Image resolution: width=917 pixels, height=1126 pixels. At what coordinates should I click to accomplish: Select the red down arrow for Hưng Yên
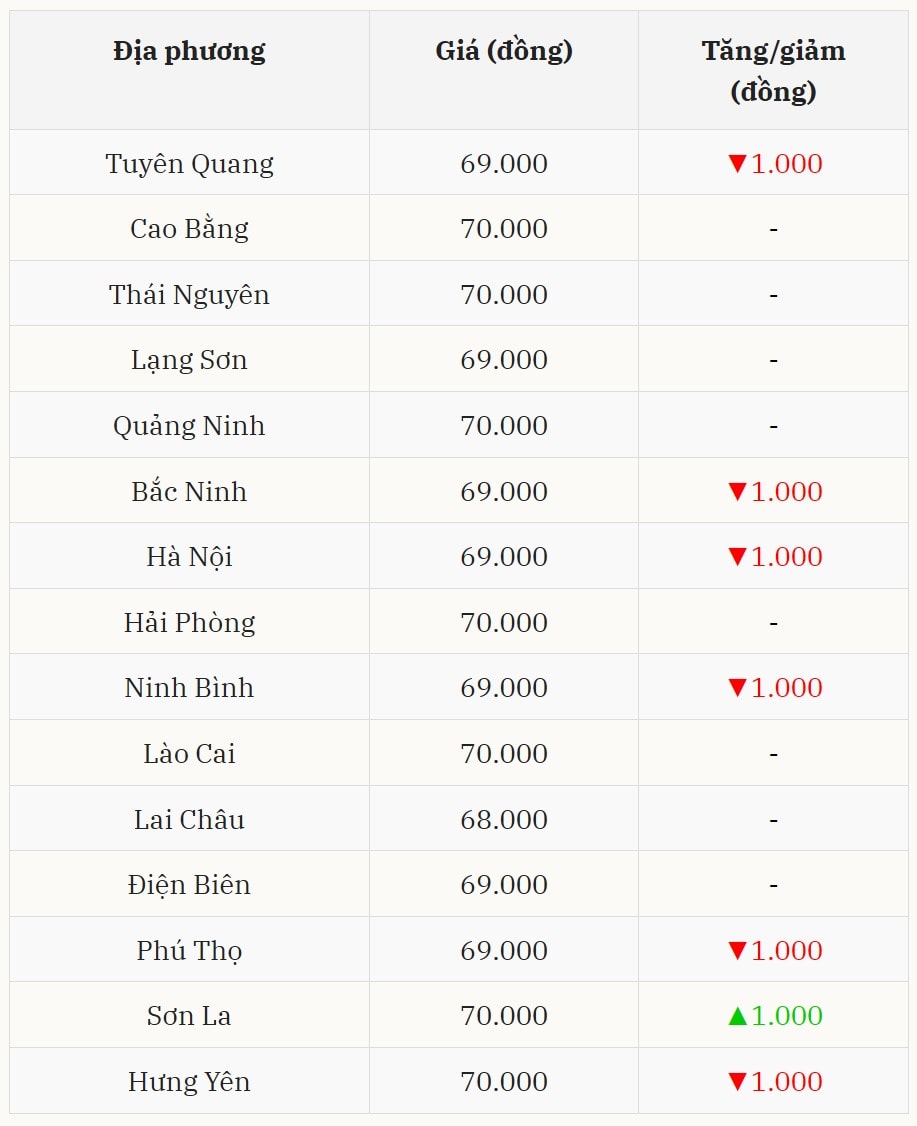(737, 1082)
